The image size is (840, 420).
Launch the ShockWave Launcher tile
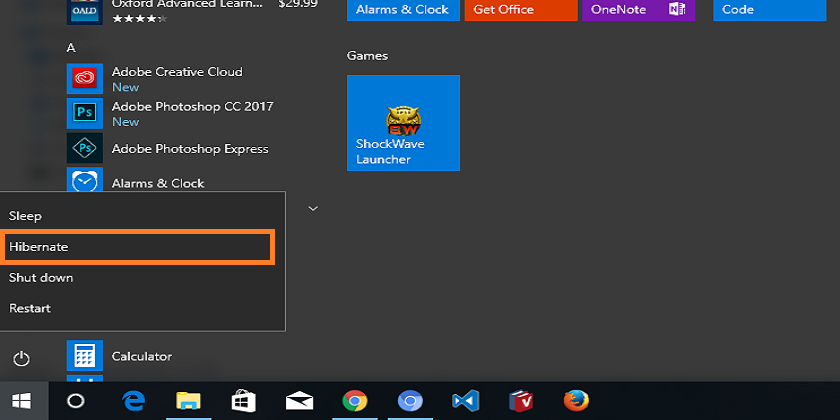coord(403,123)
